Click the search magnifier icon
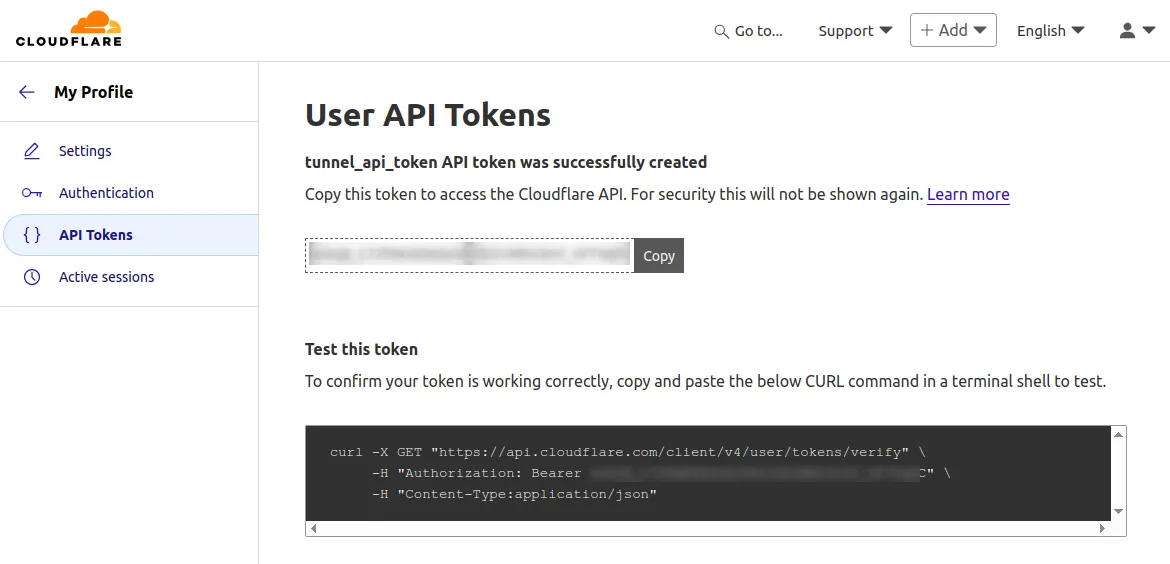The height and width of the screenshot is (564, 1170). tap(721, 31)
